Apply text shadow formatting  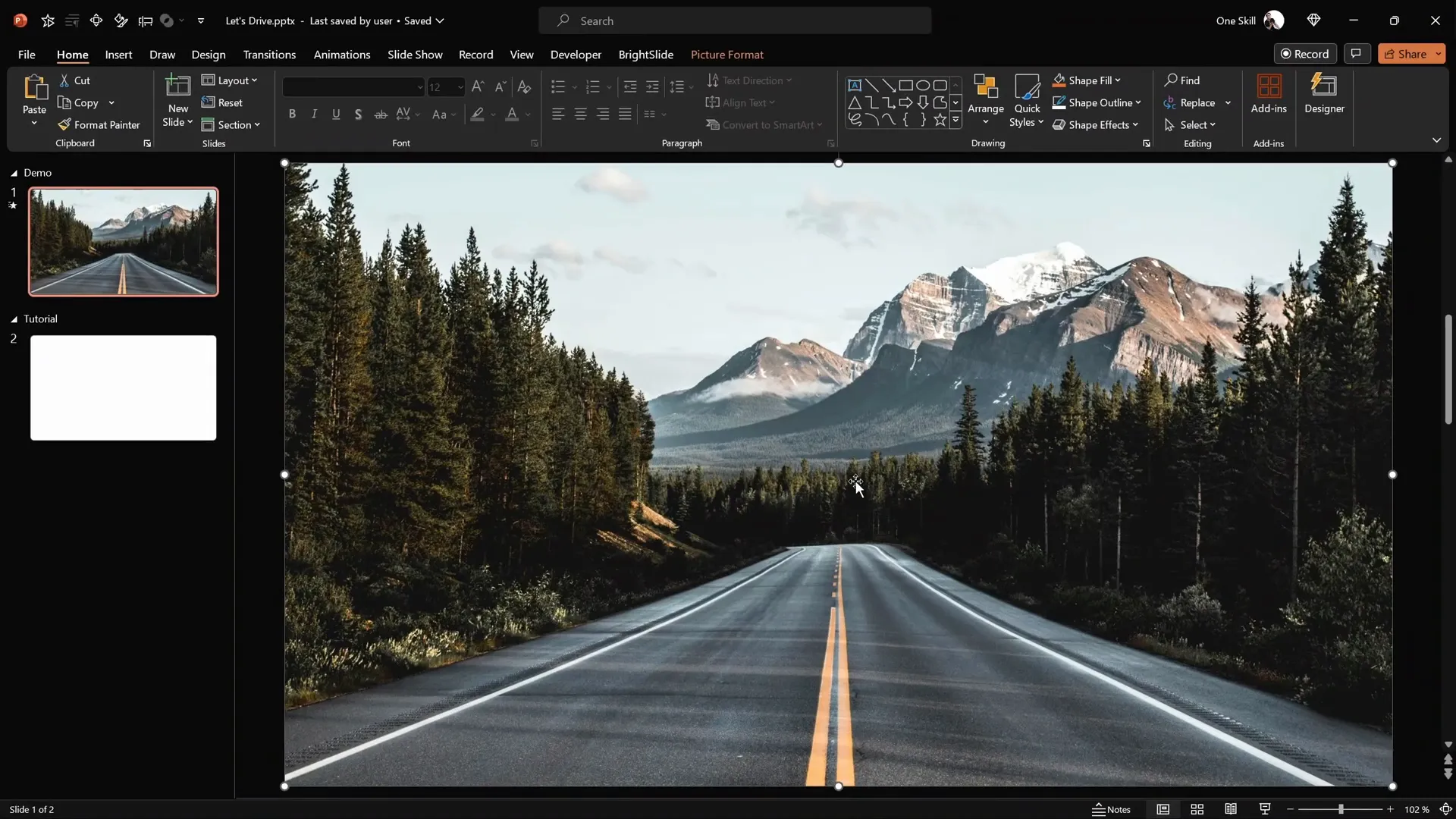358,115
